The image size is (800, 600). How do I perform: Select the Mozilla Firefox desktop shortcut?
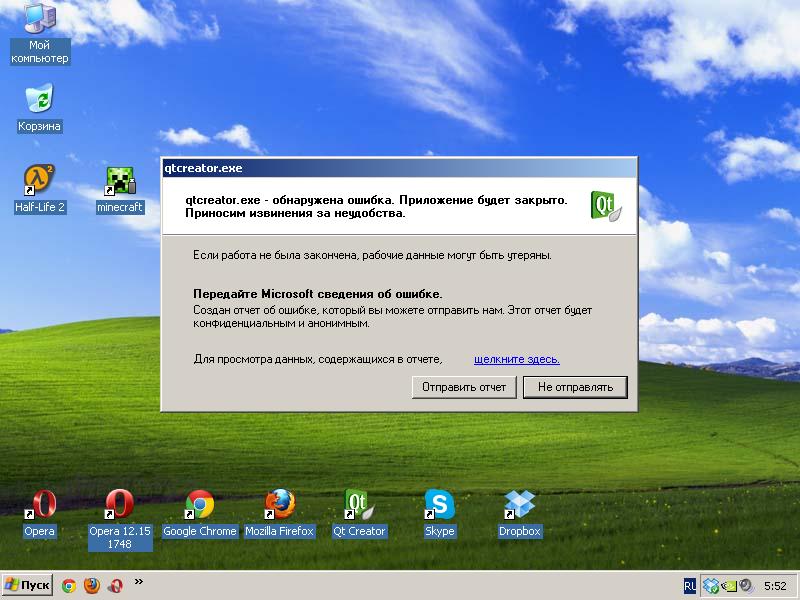[280, 513]
